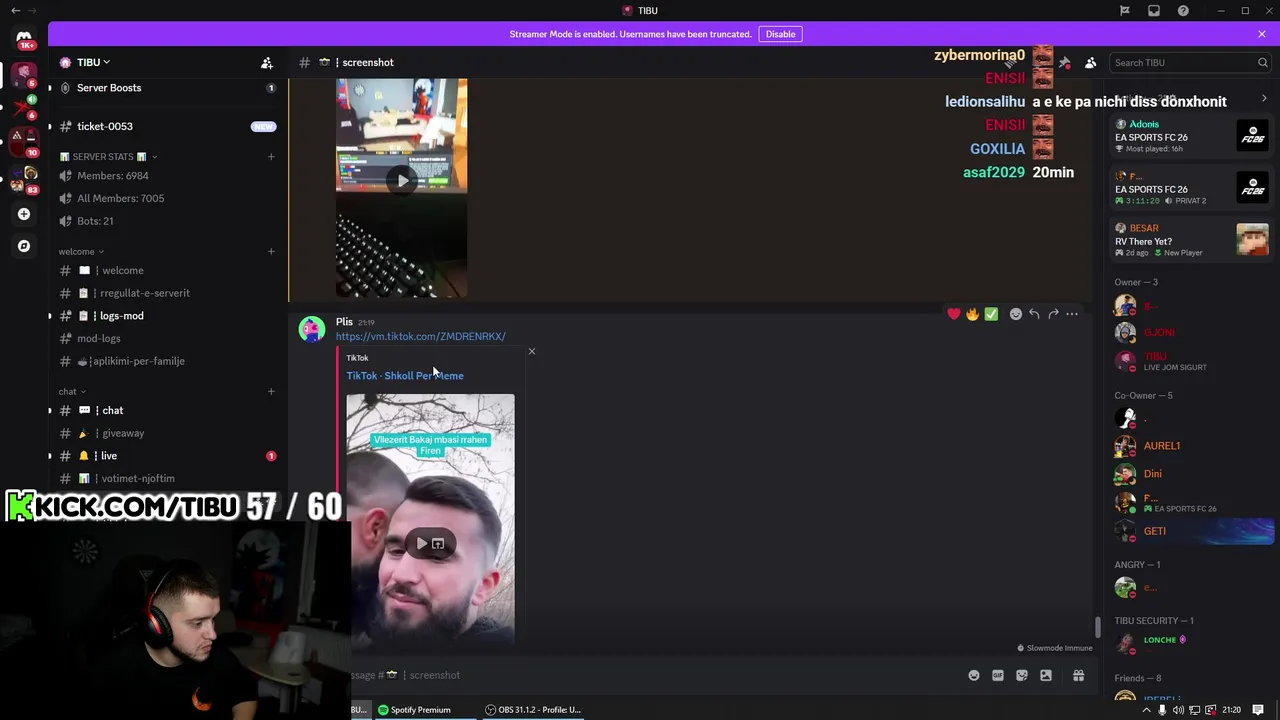This screenshot has height=720, width=1280.
Task: Click the invite people icon beside TIBU
Action: 267,62
